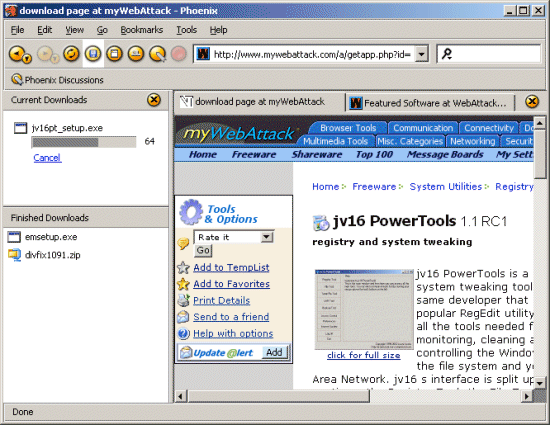Click the grey star TempList icon
Screen dimensions: 550x425
pos(183,268)
